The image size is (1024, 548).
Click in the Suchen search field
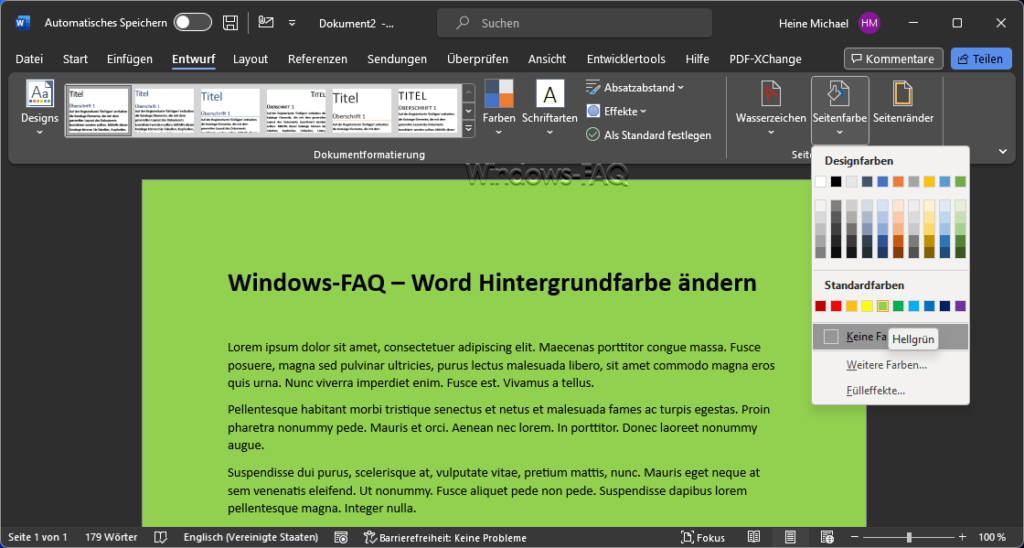coord(574,23)
